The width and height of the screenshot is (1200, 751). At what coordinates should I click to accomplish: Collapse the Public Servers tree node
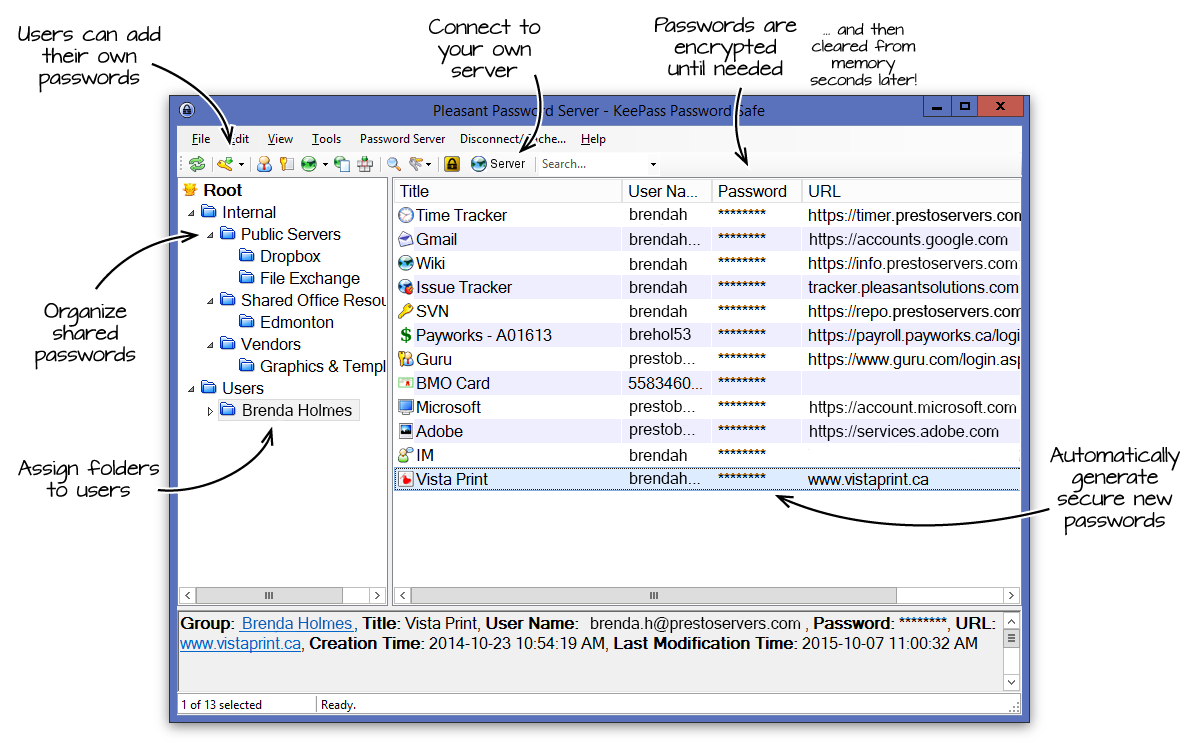click(209, 234)
